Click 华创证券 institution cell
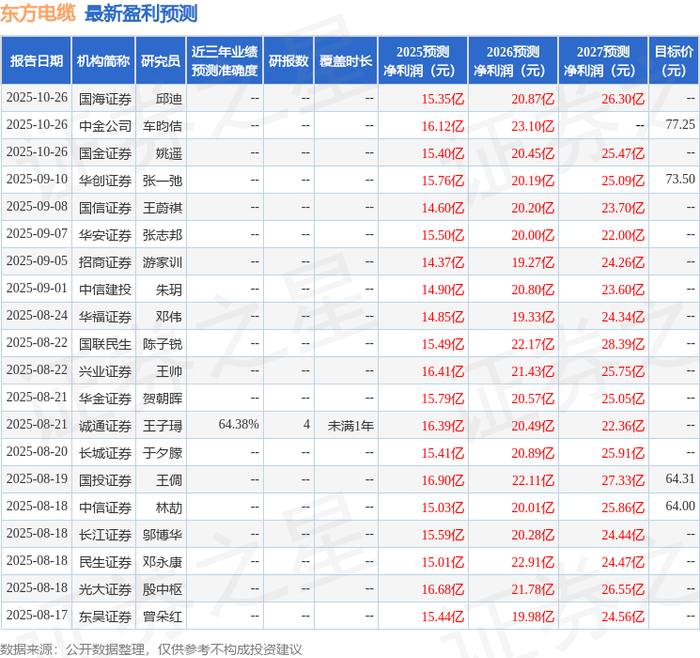The width and height of the screenshot is (700, 658). click(105, 180)
